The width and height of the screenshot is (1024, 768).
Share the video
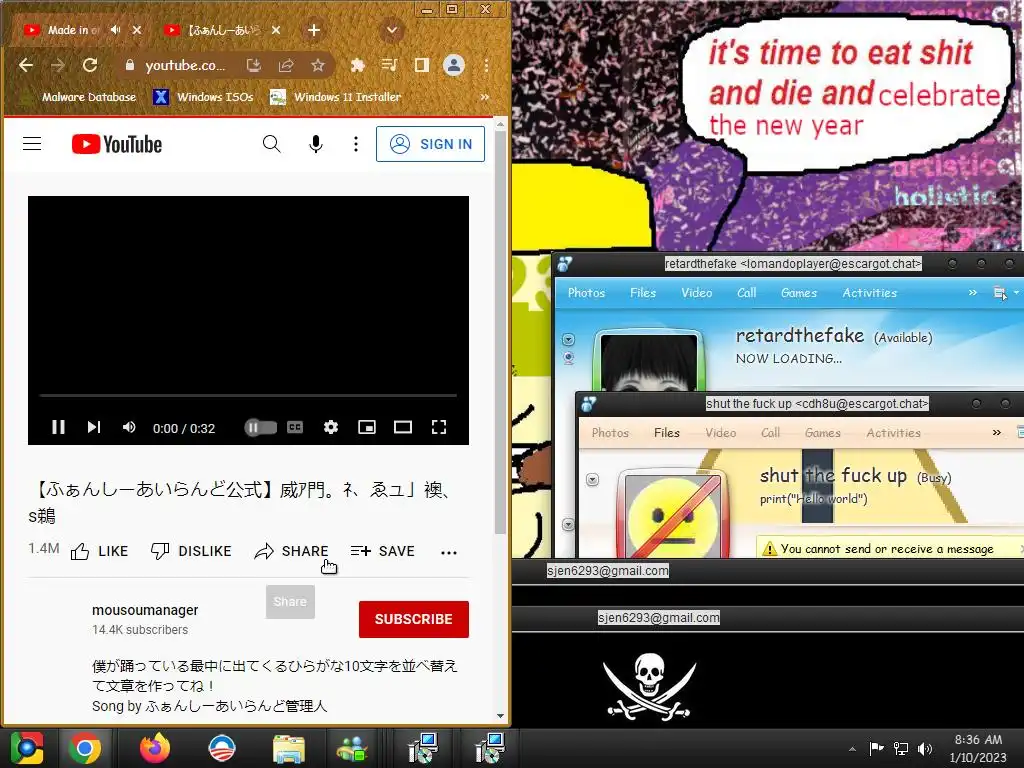click(291, 551)
